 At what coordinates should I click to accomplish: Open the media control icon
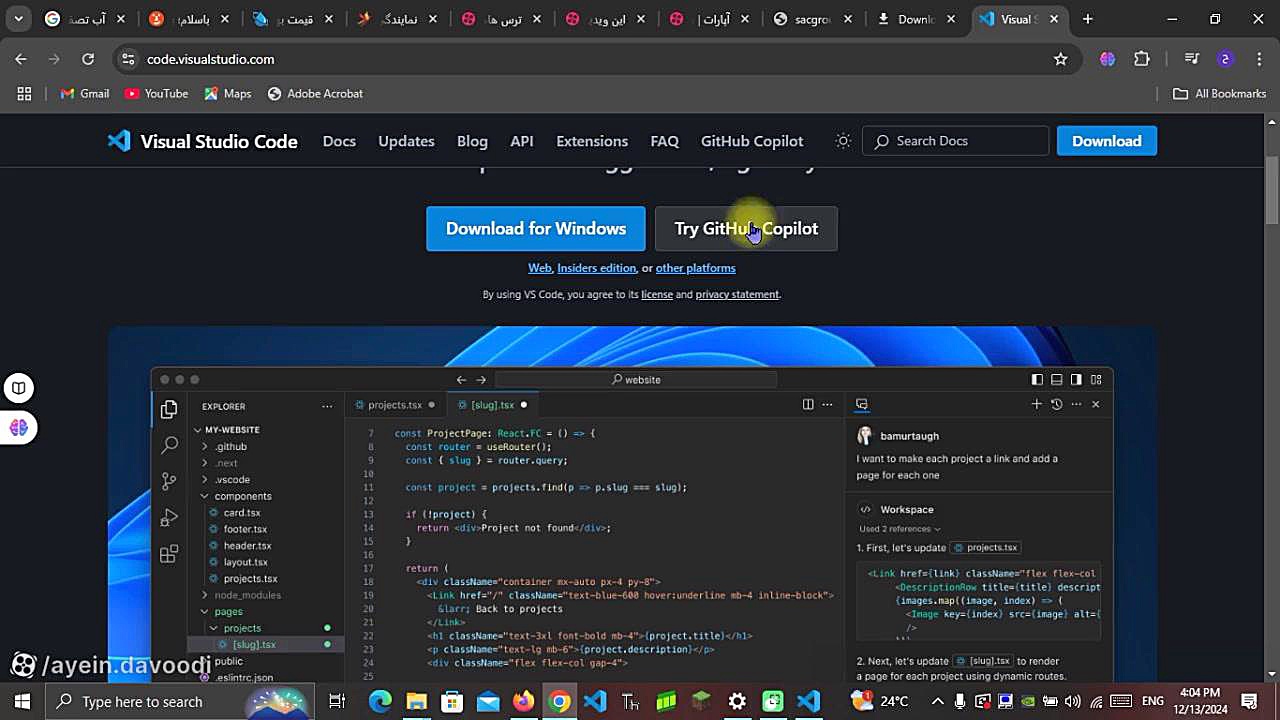pos(1191,59)
